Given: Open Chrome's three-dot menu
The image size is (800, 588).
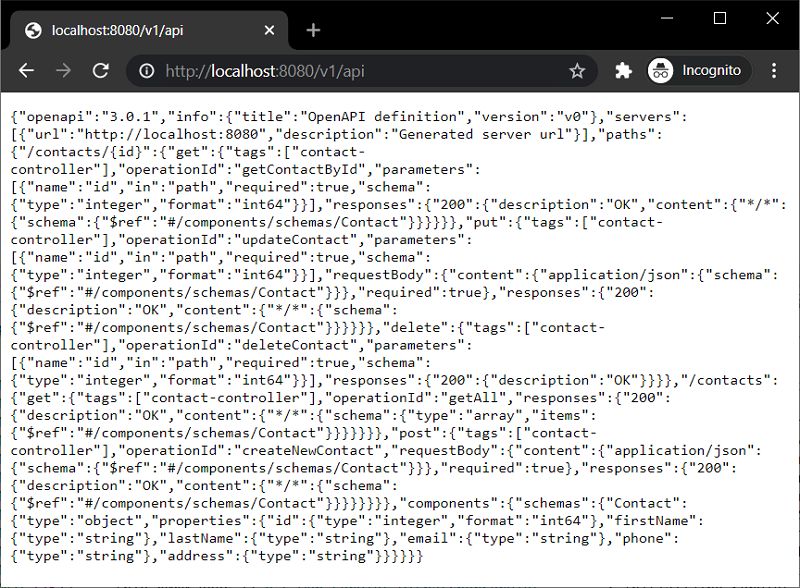Looking at the screenshot, I should [x=774, y=70].
